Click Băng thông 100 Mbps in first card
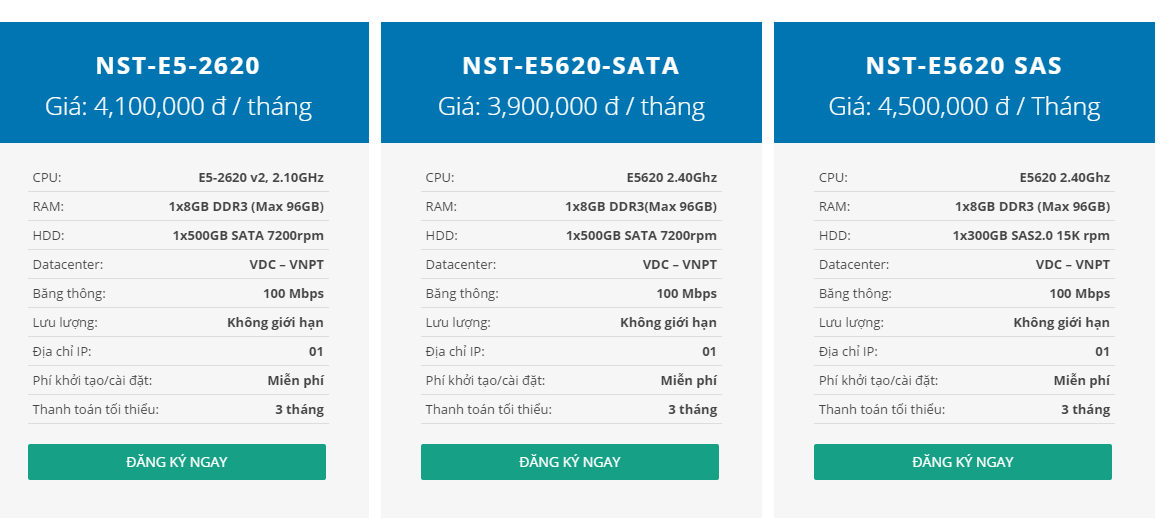The height and width of the screenshot is (518, 1163). pyautogui.click(x=293, y=293)
